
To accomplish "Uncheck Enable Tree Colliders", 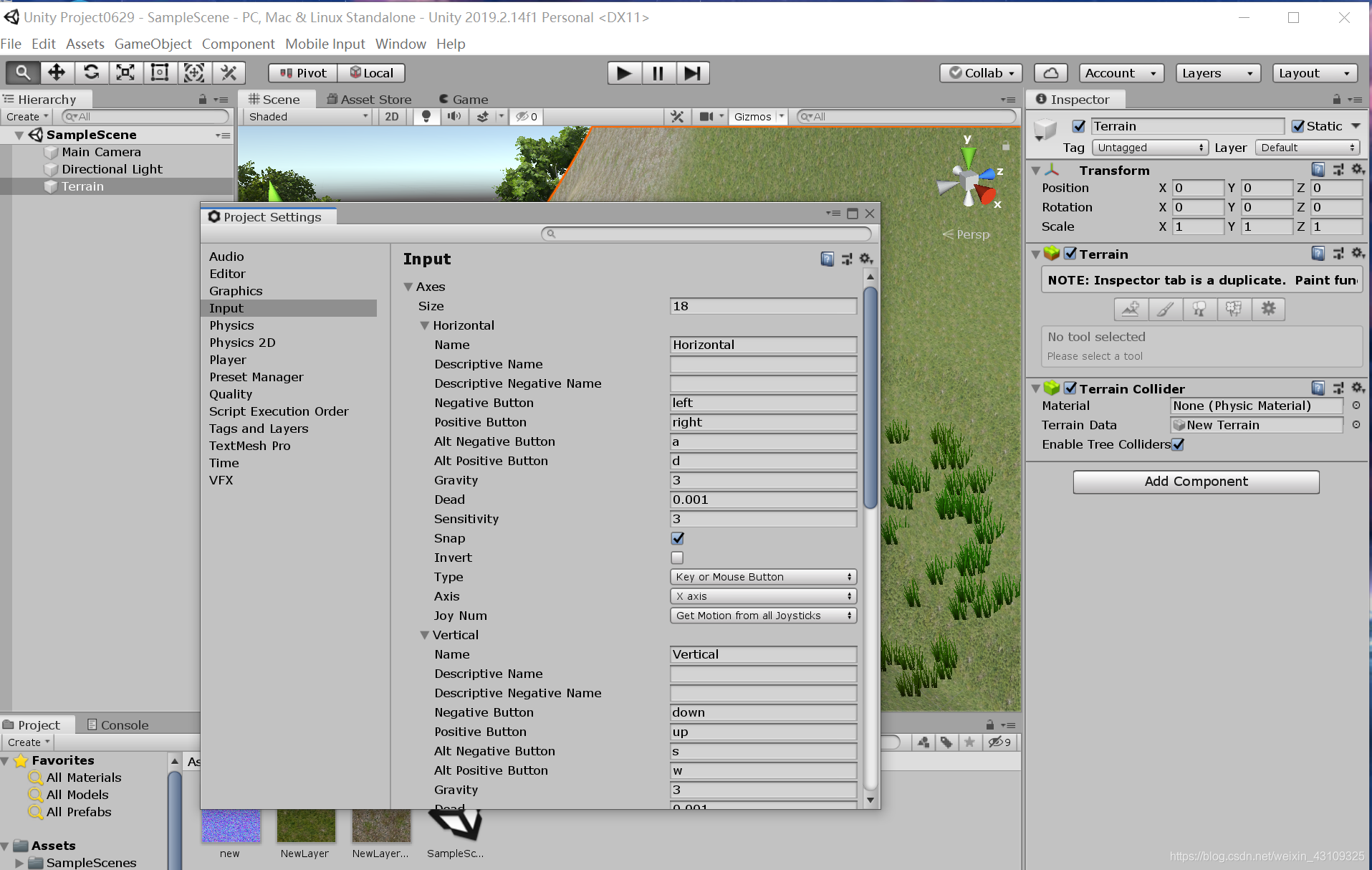I will (x=1178, y=444).
